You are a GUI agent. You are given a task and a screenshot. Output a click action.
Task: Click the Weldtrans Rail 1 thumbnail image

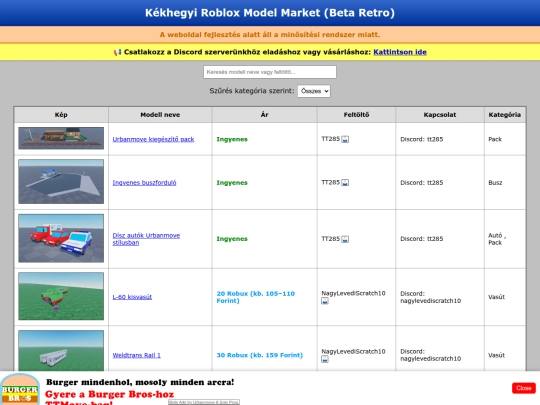[x=61, y=351]
